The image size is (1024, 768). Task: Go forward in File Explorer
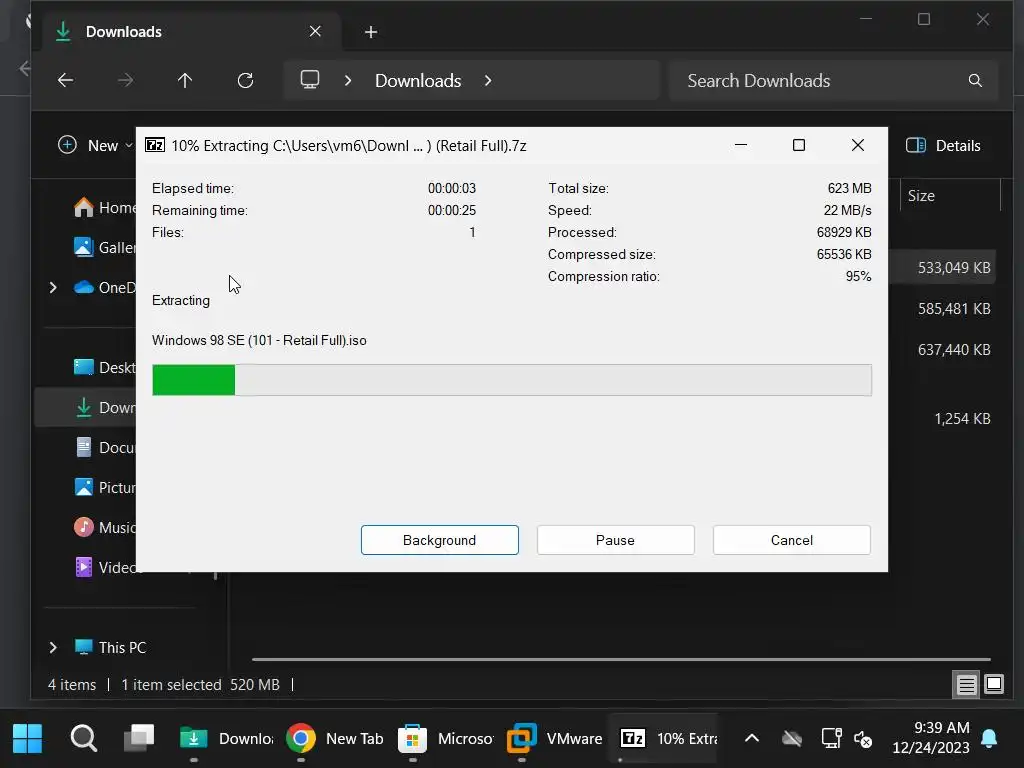point(125,80)
